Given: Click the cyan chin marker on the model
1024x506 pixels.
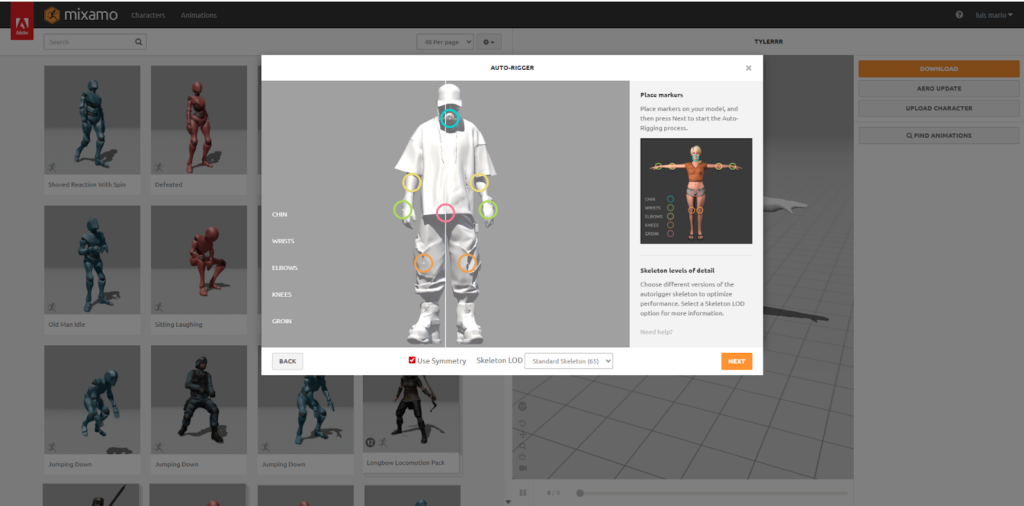Looking at the screenshot, I should tap(449, 118).
